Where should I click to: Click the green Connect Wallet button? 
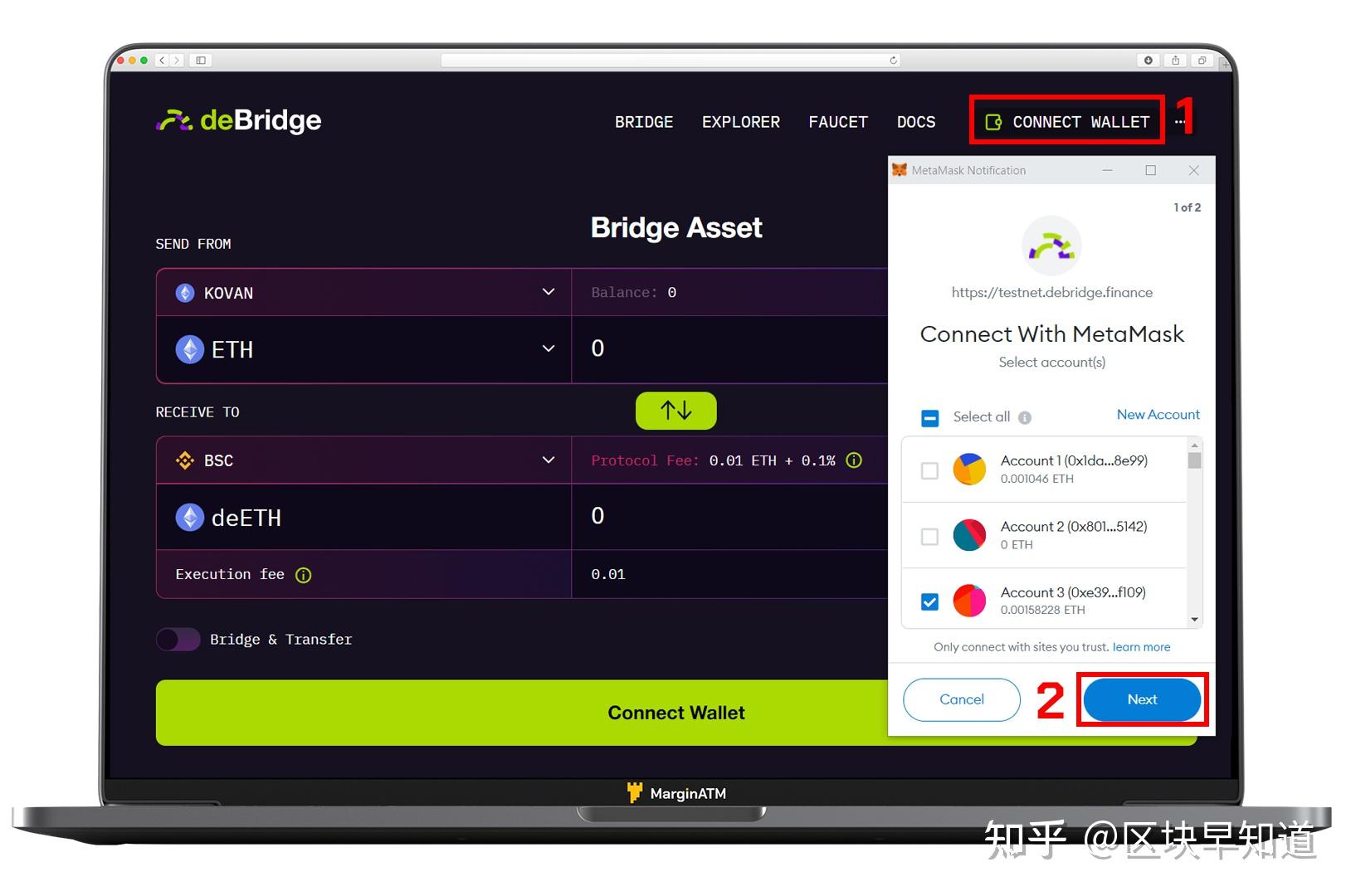click(x=676, y=713)
